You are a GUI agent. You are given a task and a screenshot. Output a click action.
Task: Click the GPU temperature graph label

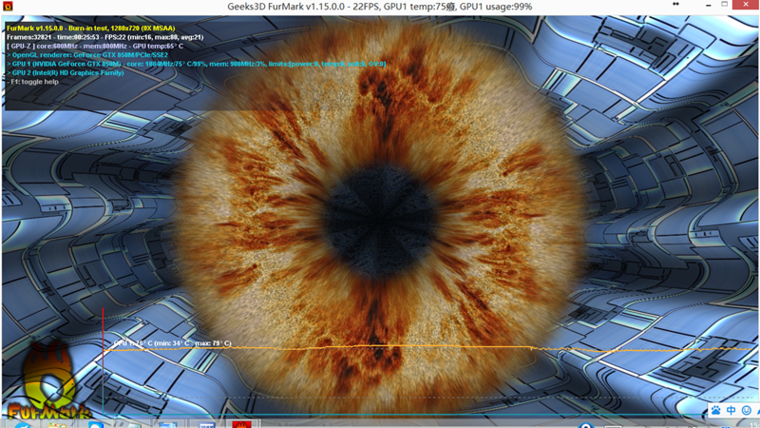(173, 343)
